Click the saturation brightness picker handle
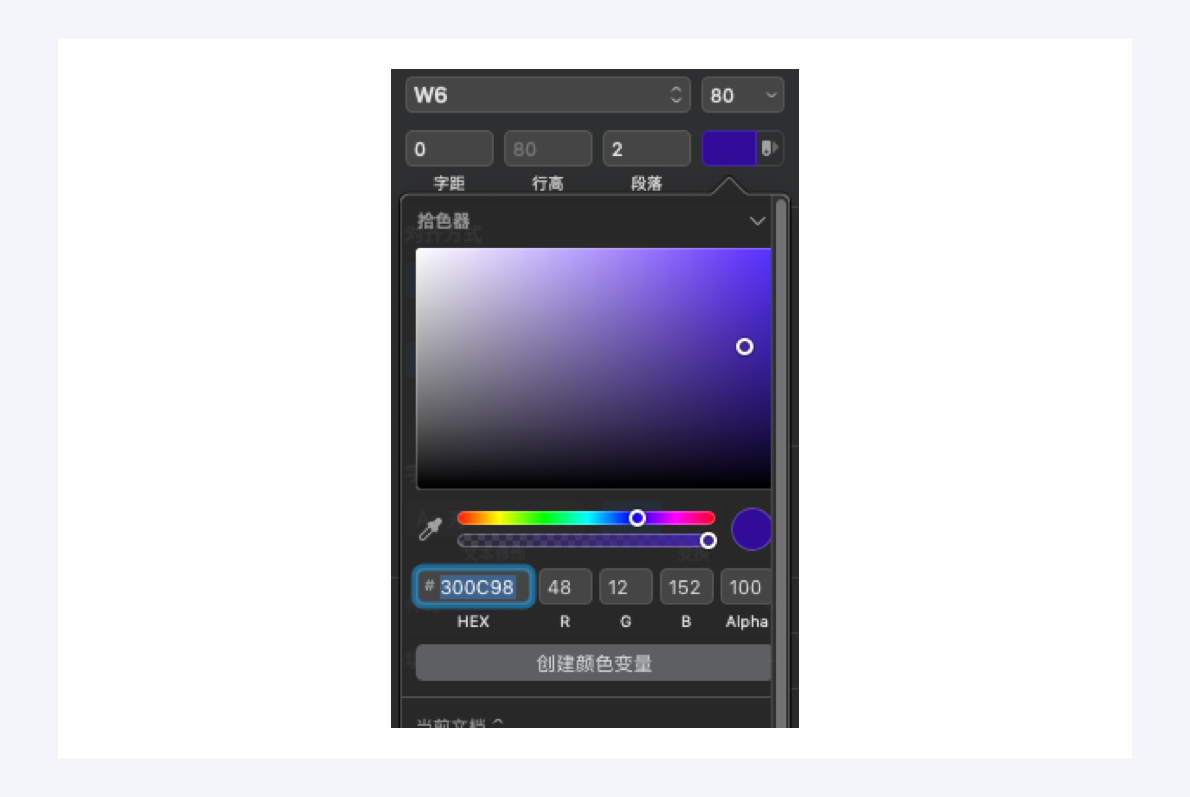This screenshot has width=1190, height=797. click(745, 347)
